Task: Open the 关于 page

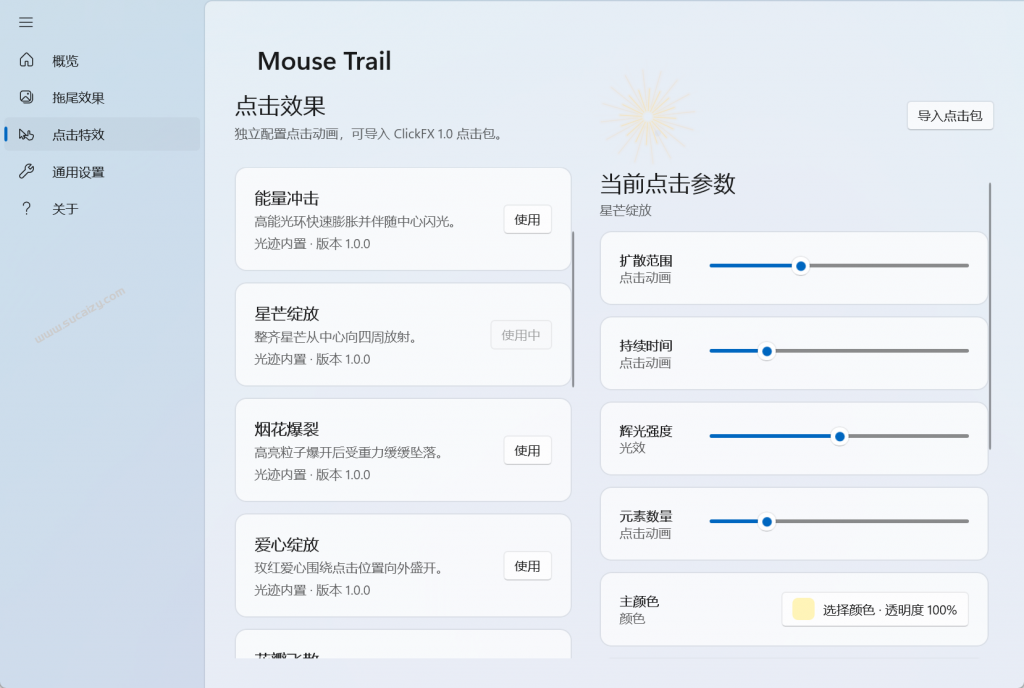Action: [x=103, y=209]
